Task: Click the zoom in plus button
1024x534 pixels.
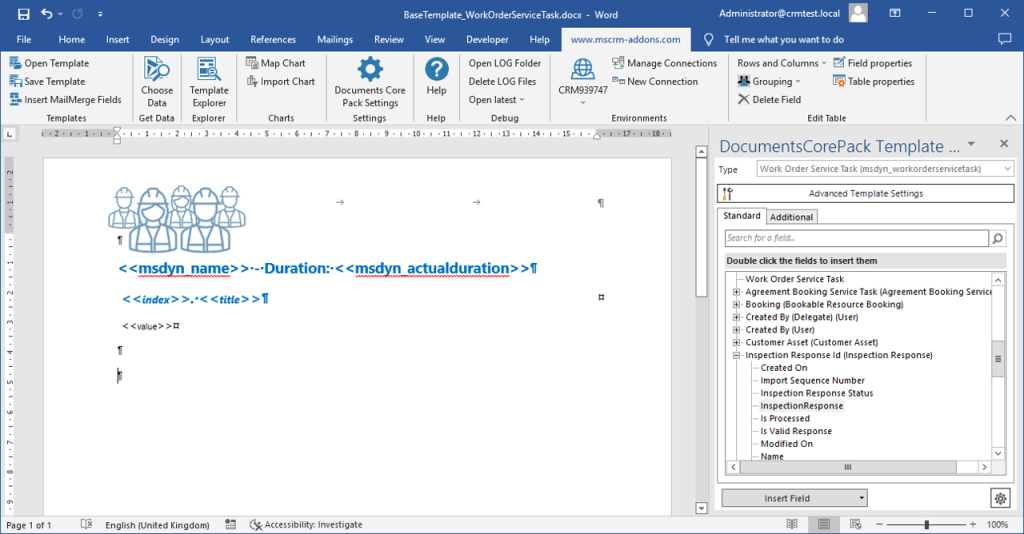Action: pyautogui.click(x=972, y=524)
